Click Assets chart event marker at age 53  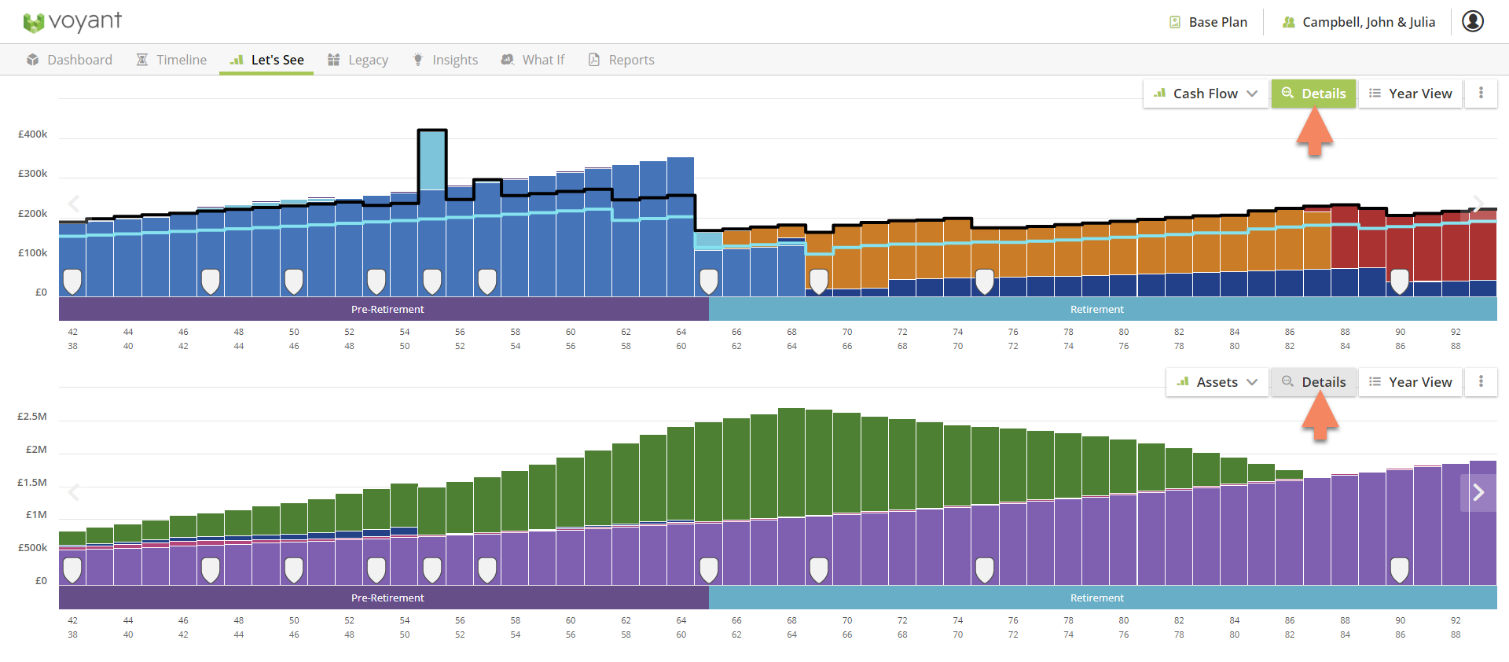[x=376, y=570]
